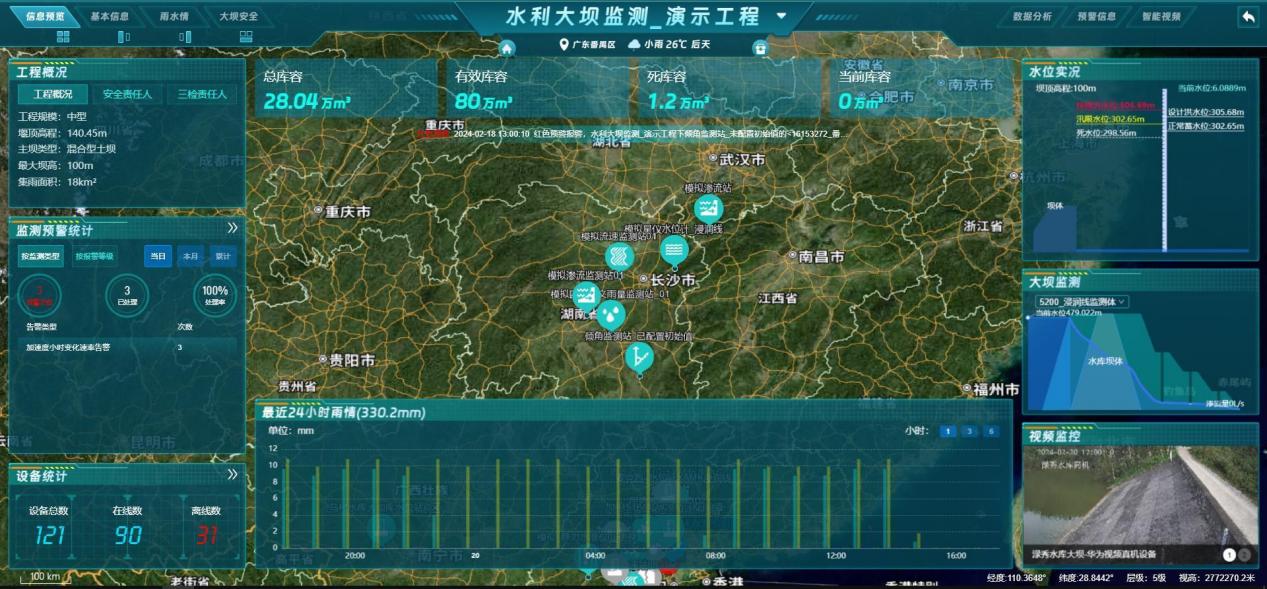Click the 数据分析 button
The width and height of the screenshot is (1267, 589).
[1032, 17]
